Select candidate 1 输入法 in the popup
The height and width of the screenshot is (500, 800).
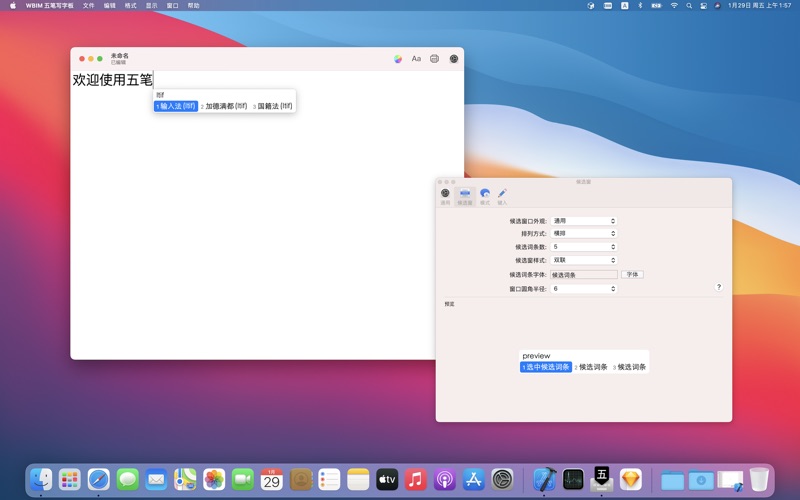pyautogui.click(x=176, y=106)
